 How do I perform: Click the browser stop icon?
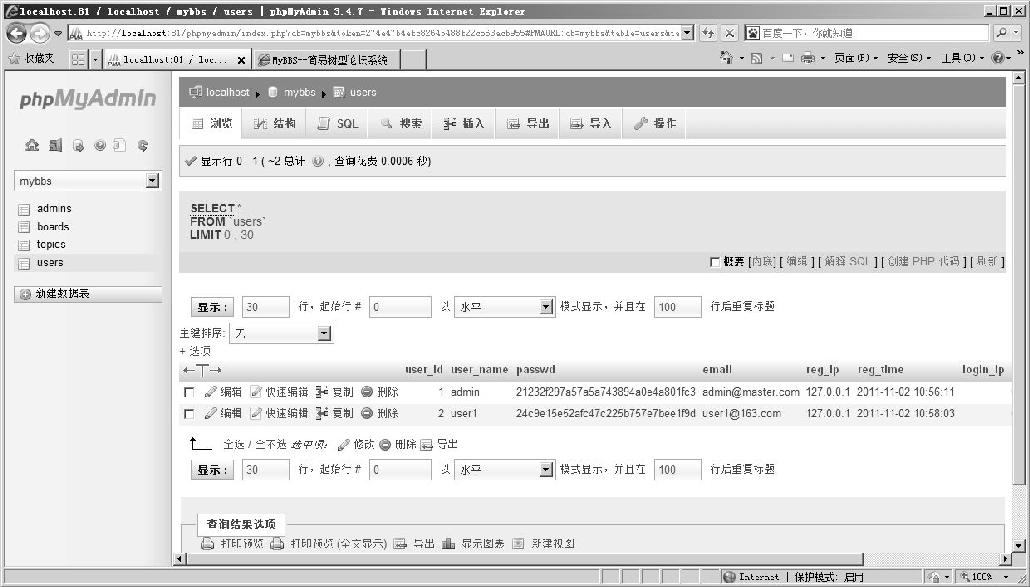tap(729, 33)
